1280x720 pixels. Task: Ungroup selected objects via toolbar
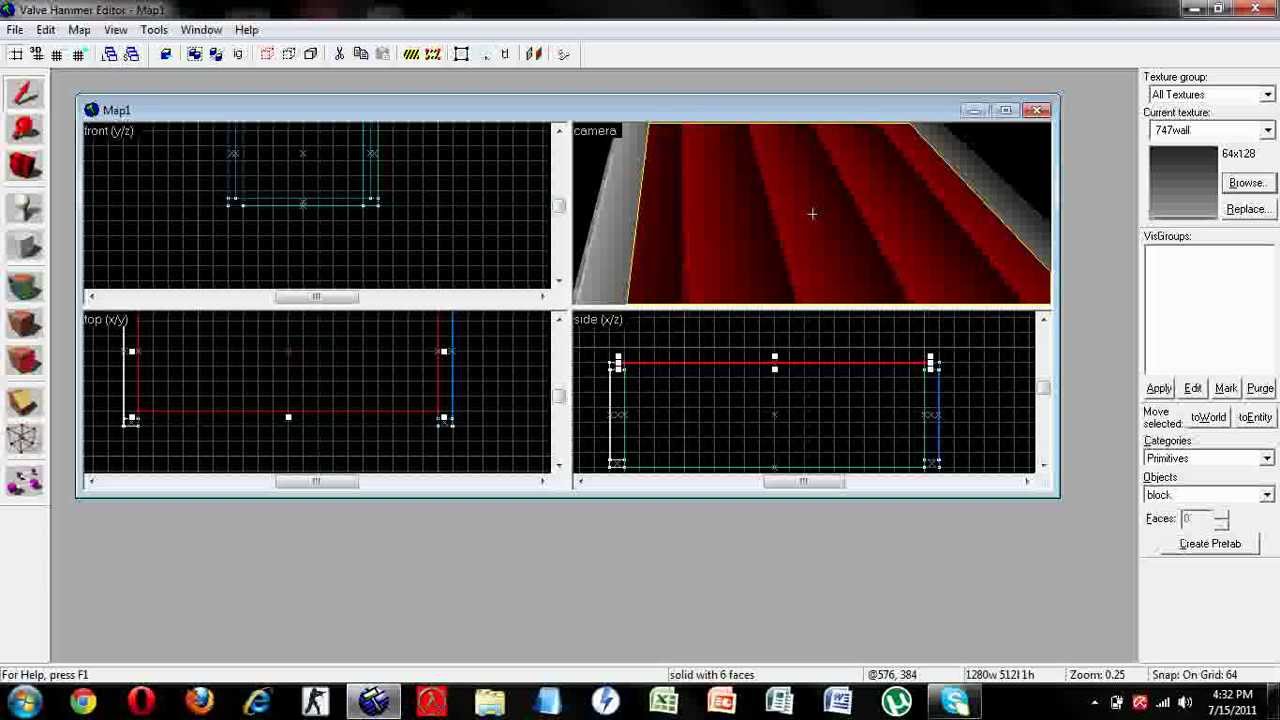(215, 54)
